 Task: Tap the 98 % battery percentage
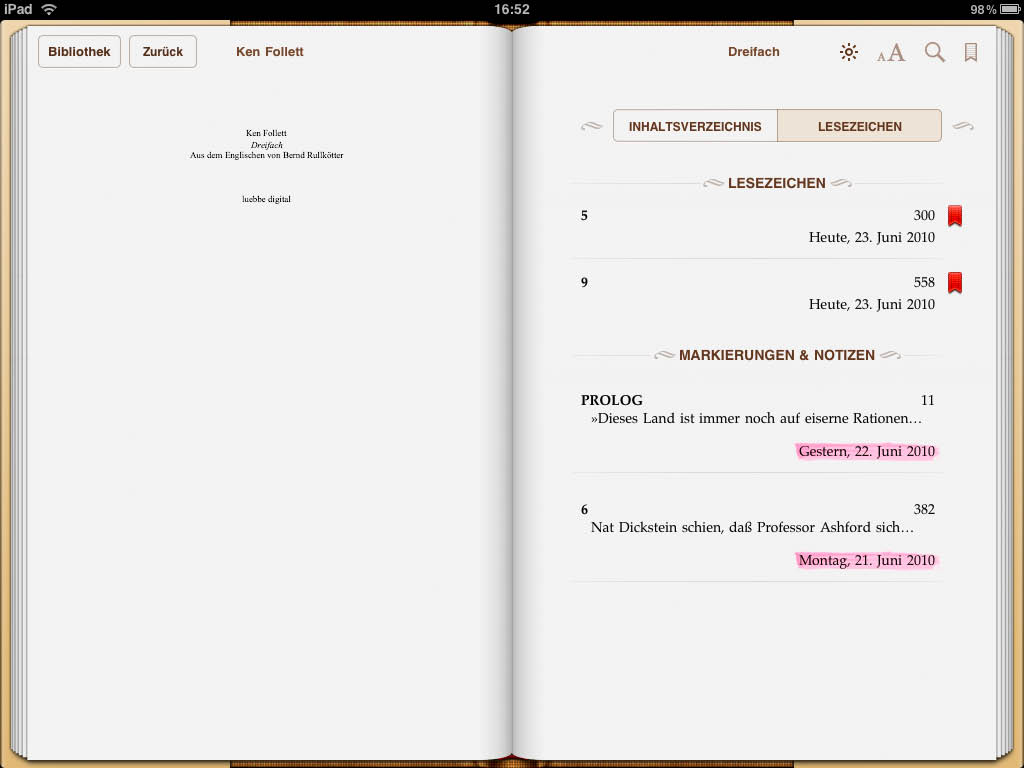983,9
